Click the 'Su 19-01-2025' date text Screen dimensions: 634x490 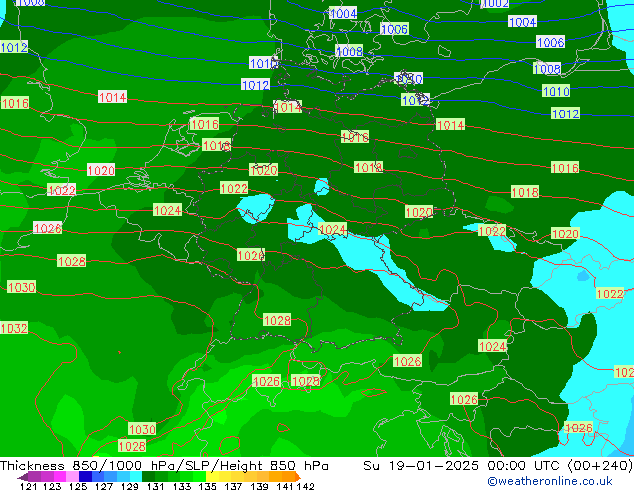pyautogui.click(x=421, y=466)
